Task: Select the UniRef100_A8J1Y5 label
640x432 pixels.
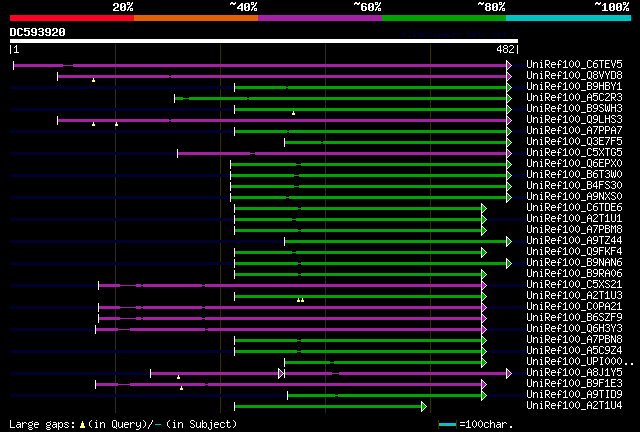Action: pyautogui.click(x=574, y=373)
